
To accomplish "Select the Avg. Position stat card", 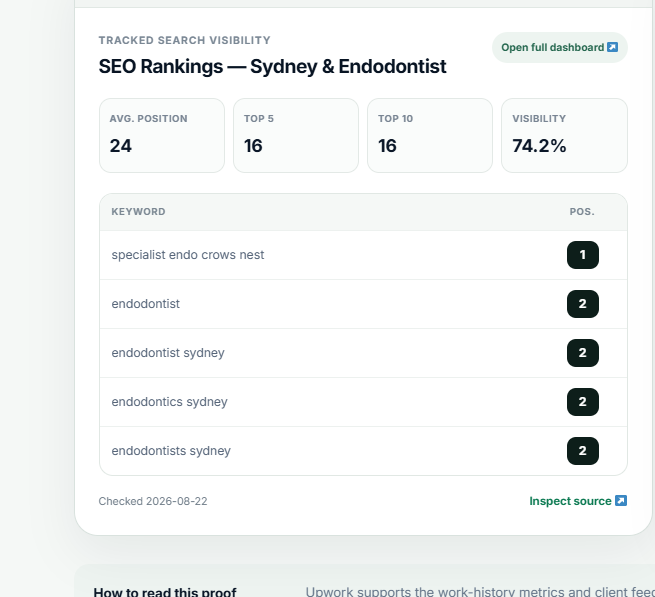I will [x=162, y=135].
